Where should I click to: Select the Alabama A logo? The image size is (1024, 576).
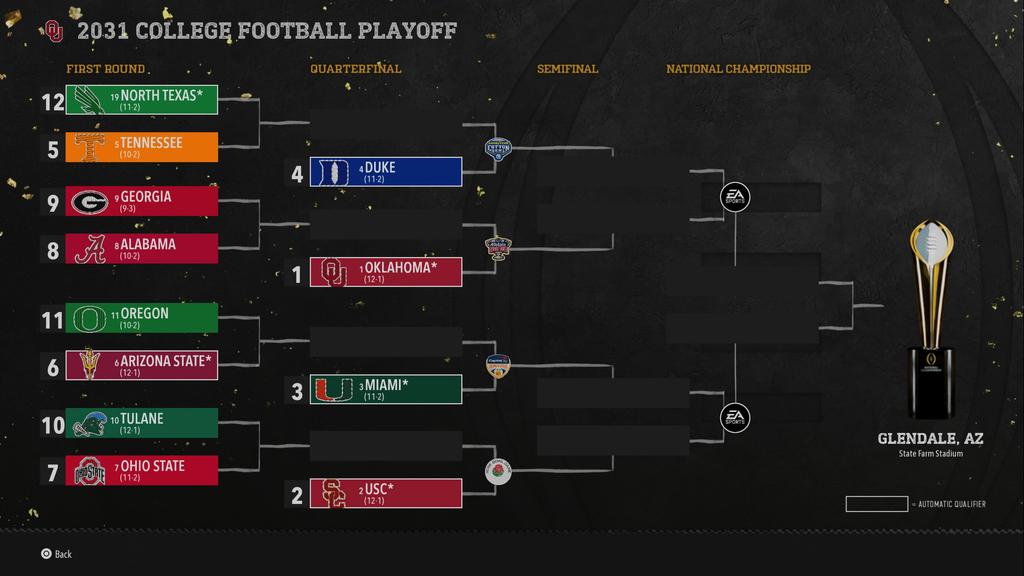coord(89,249)
